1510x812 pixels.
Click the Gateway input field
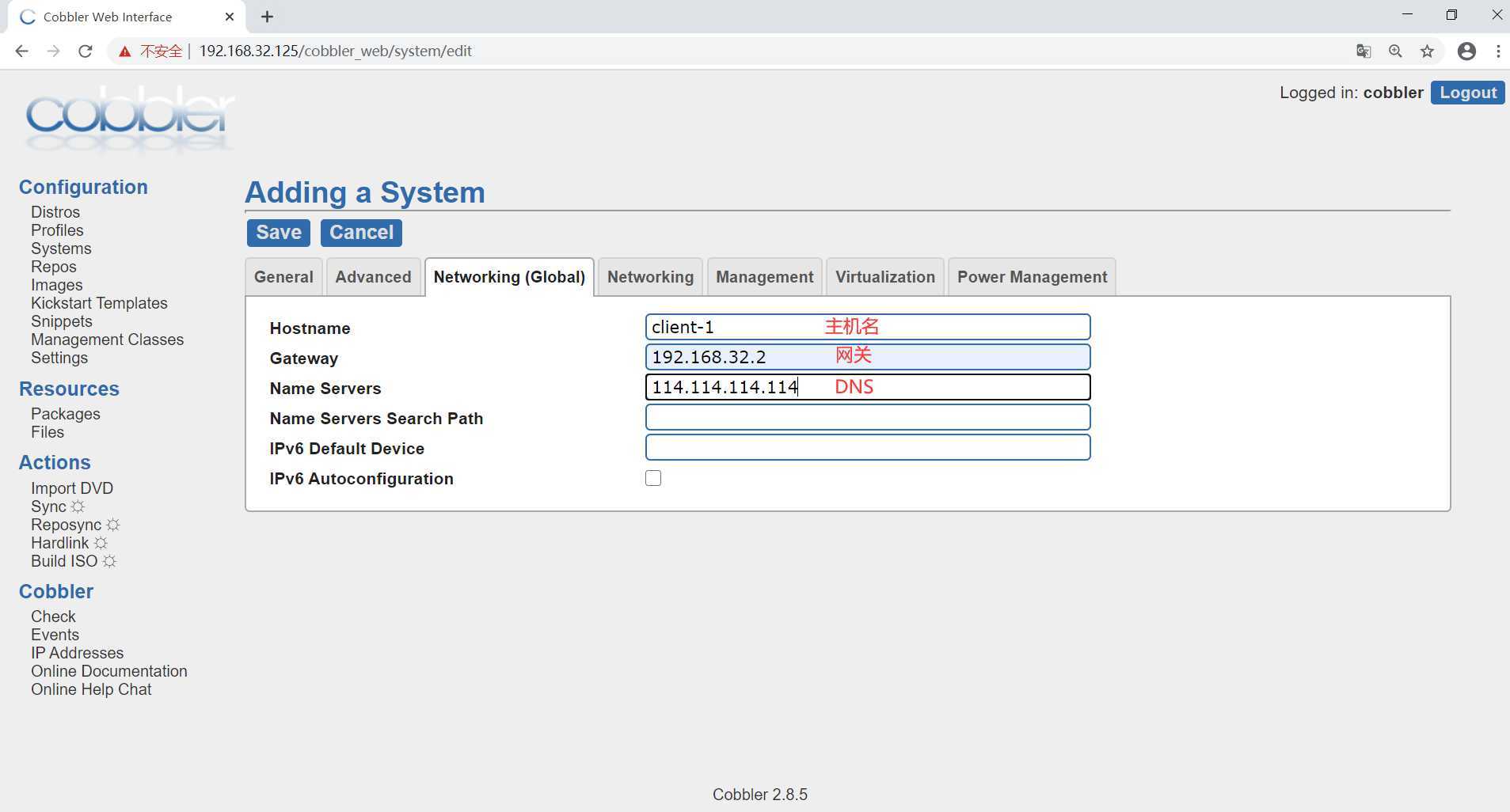(x=868, y=357)
